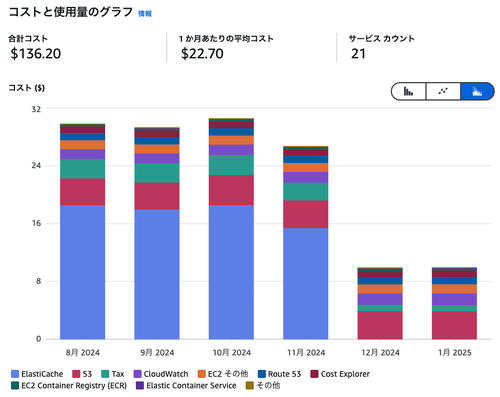Click the Elastic Container Service legend swatch
Image resolution: width=500 pixels, height=397 pixels.
(140, 386)
